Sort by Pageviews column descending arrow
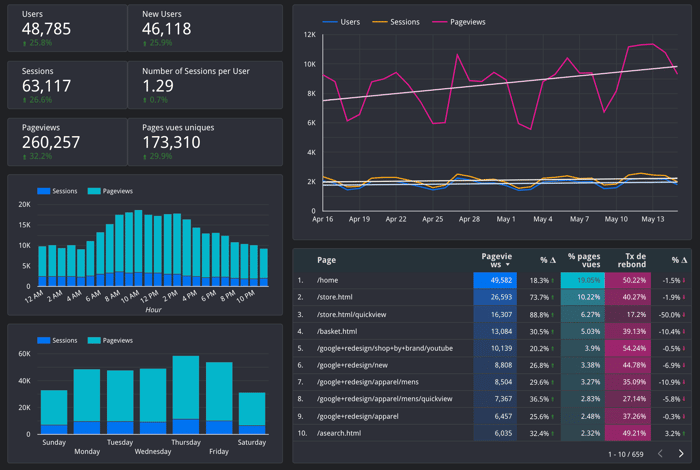Viewport: 700px width, 470px height. point(508,265)
